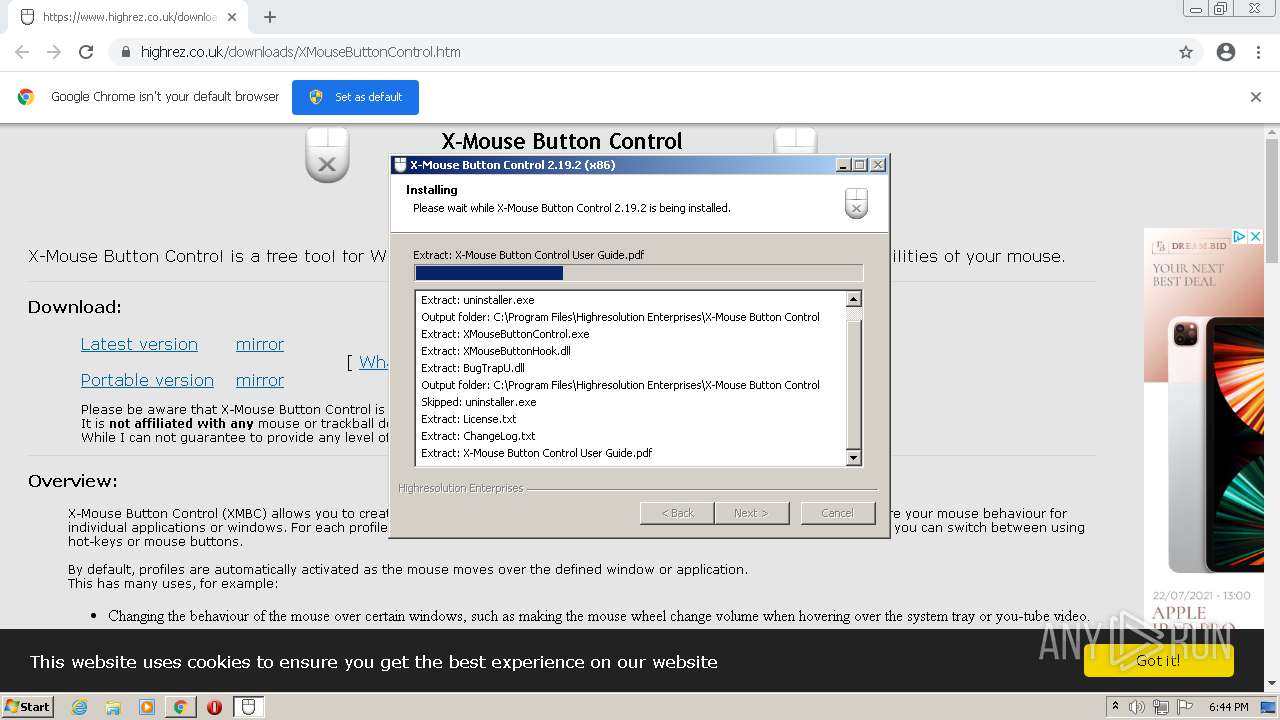The height and width of the screenshot is (720, 1280).
Task: Click the X-Mouse Button Control page title
Action: tap(562, 141)
